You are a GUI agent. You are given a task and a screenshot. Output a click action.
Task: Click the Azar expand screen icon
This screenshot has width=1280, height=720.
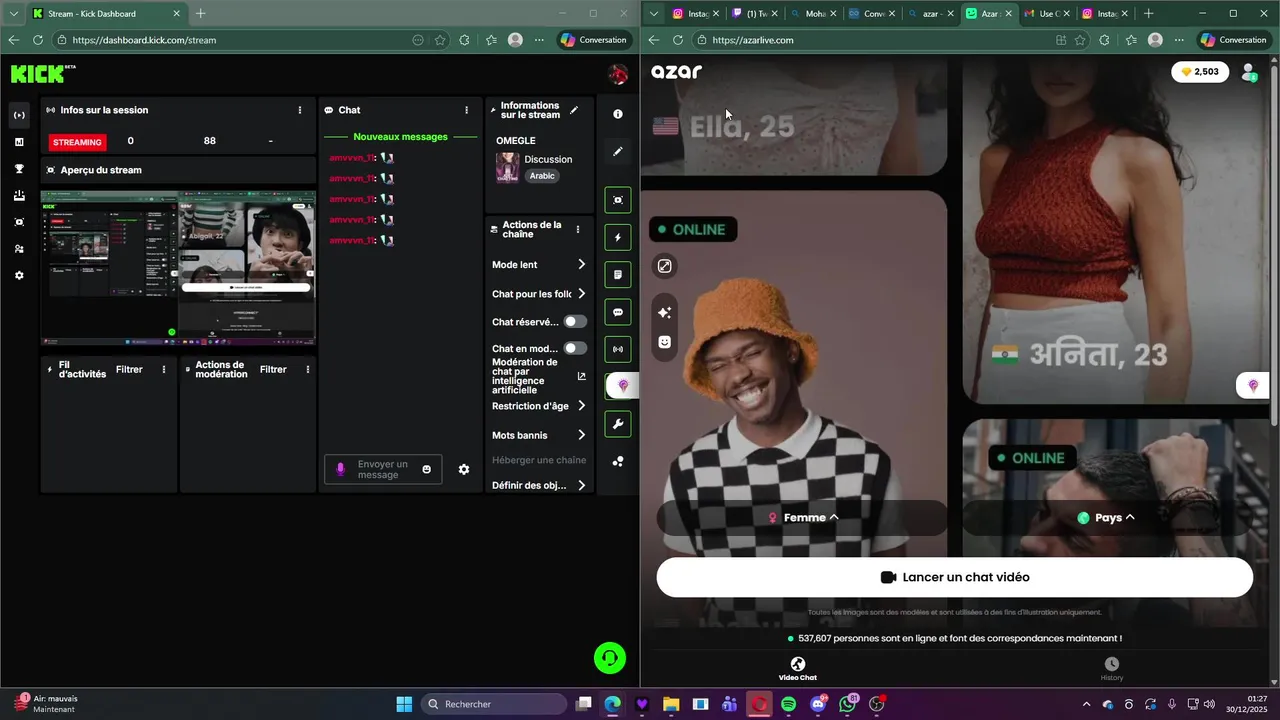(x=664, y=266)
